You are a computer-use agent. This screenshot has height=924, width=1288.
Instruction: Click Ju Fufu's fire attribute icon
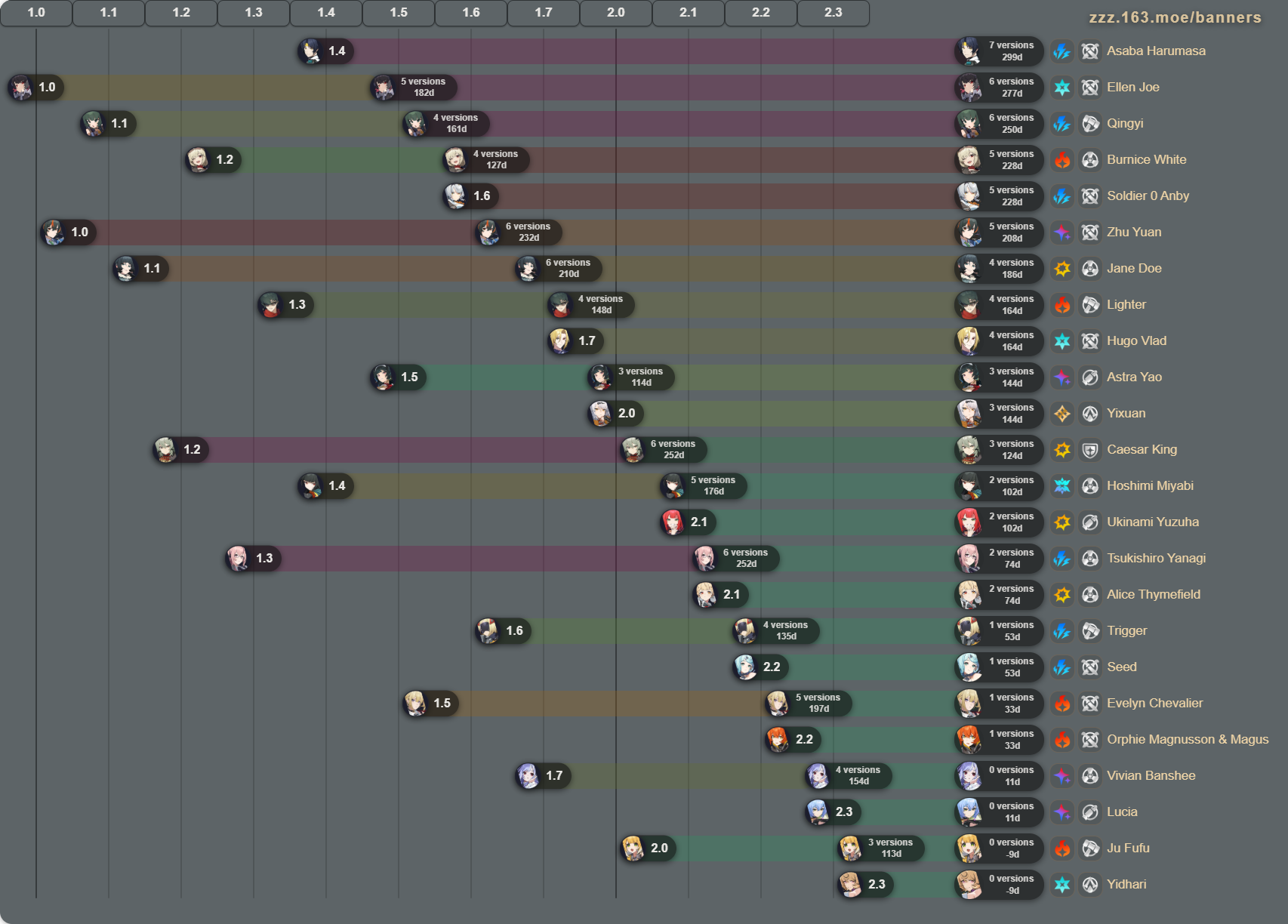tap(1062, 849)
